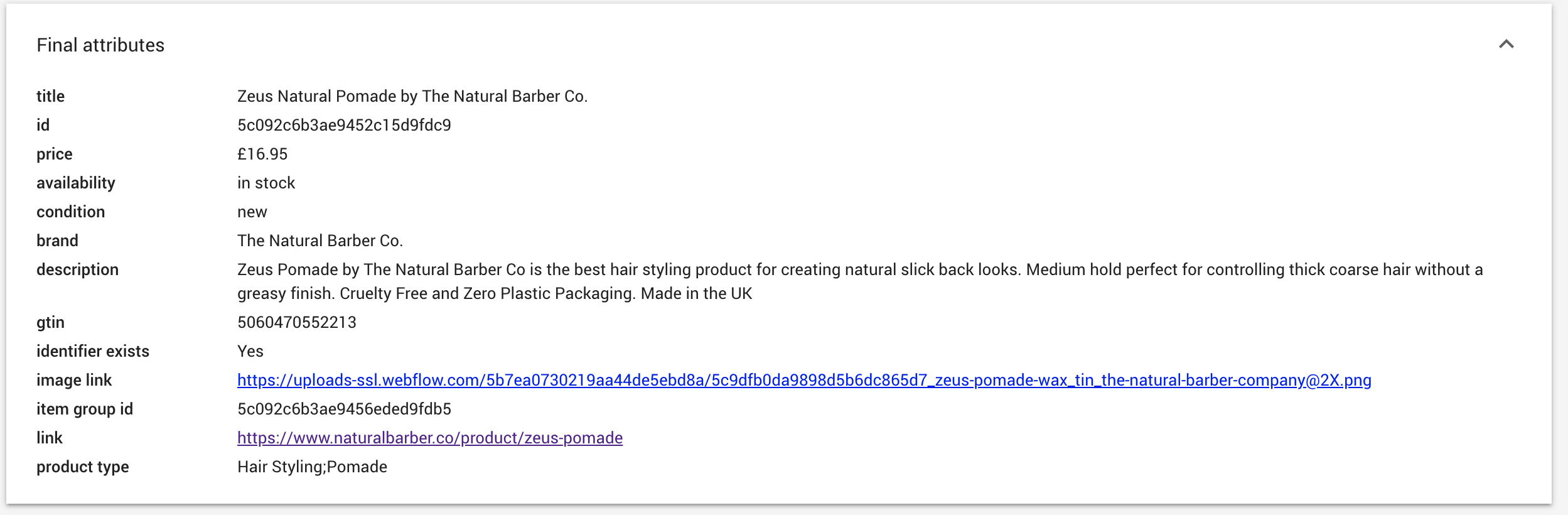
Task: Click the gtin value 5060470552213
Action: 297,322
